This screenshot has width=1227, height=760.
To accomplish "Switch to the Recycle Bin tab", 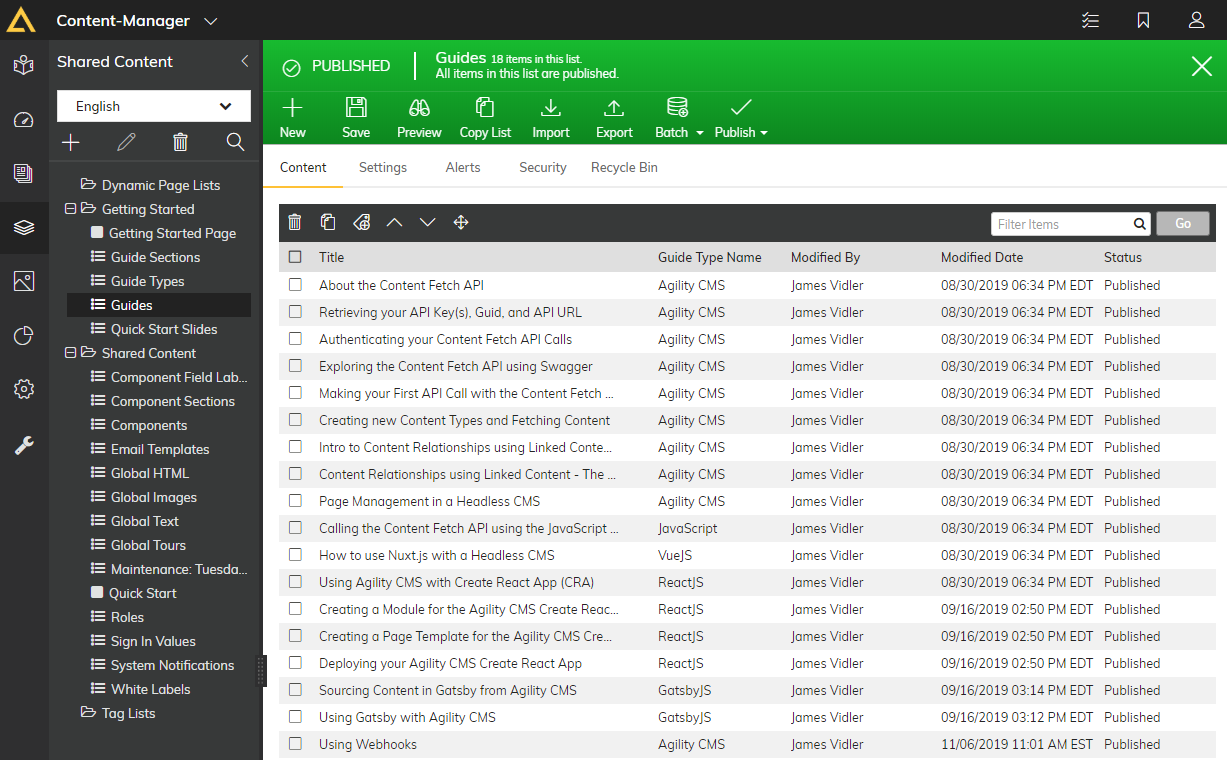I will (624, 167).
